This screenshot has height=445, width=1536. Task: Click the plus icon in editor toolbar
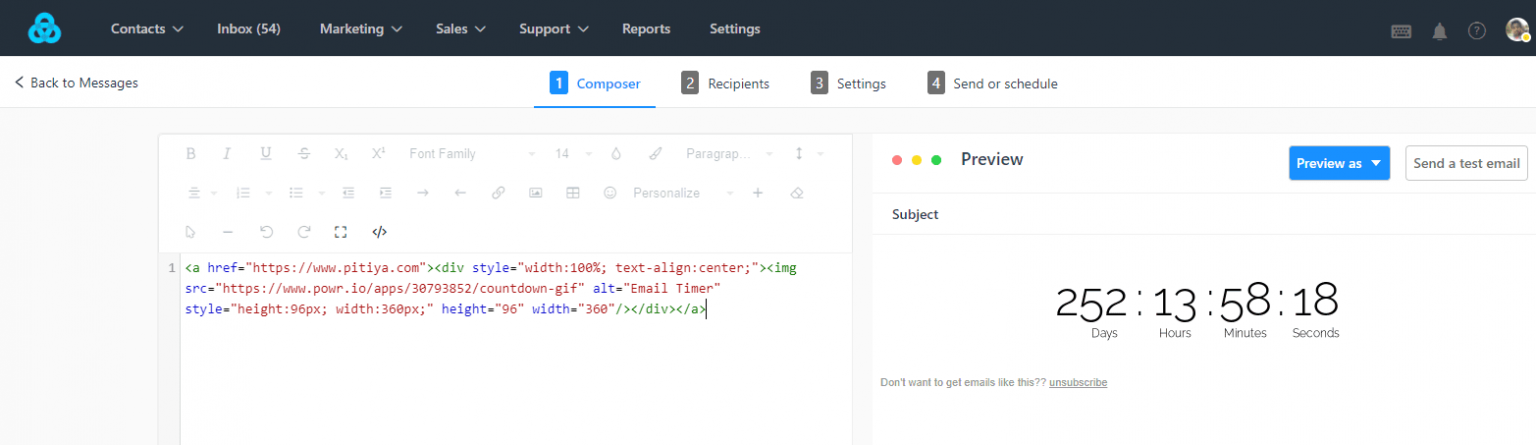pyautogui.click(x=757, y=193)
